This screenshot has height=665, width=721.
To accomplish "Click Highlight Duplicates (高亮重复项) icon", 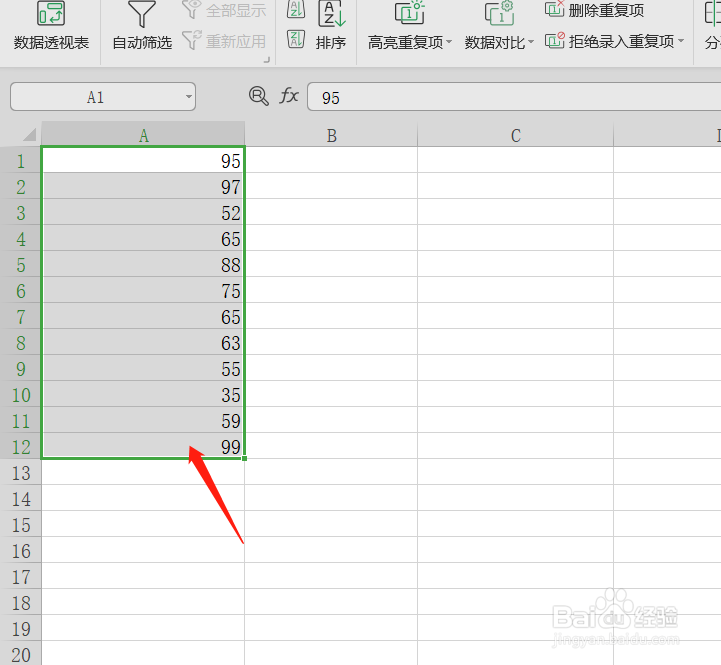I will [x=409, y=13].
